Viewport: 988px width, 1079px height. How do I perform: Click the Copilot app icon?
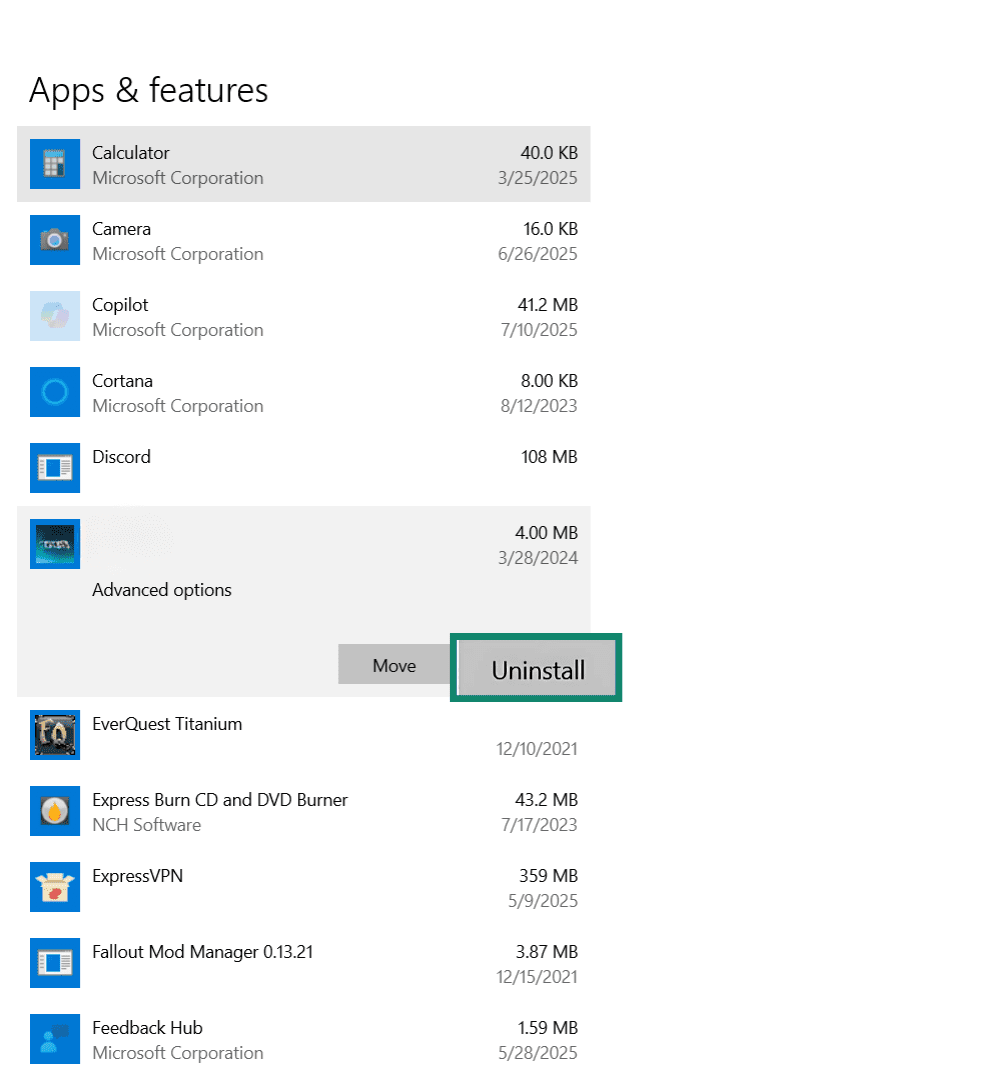pyautogui.click(x=54, y=316)
